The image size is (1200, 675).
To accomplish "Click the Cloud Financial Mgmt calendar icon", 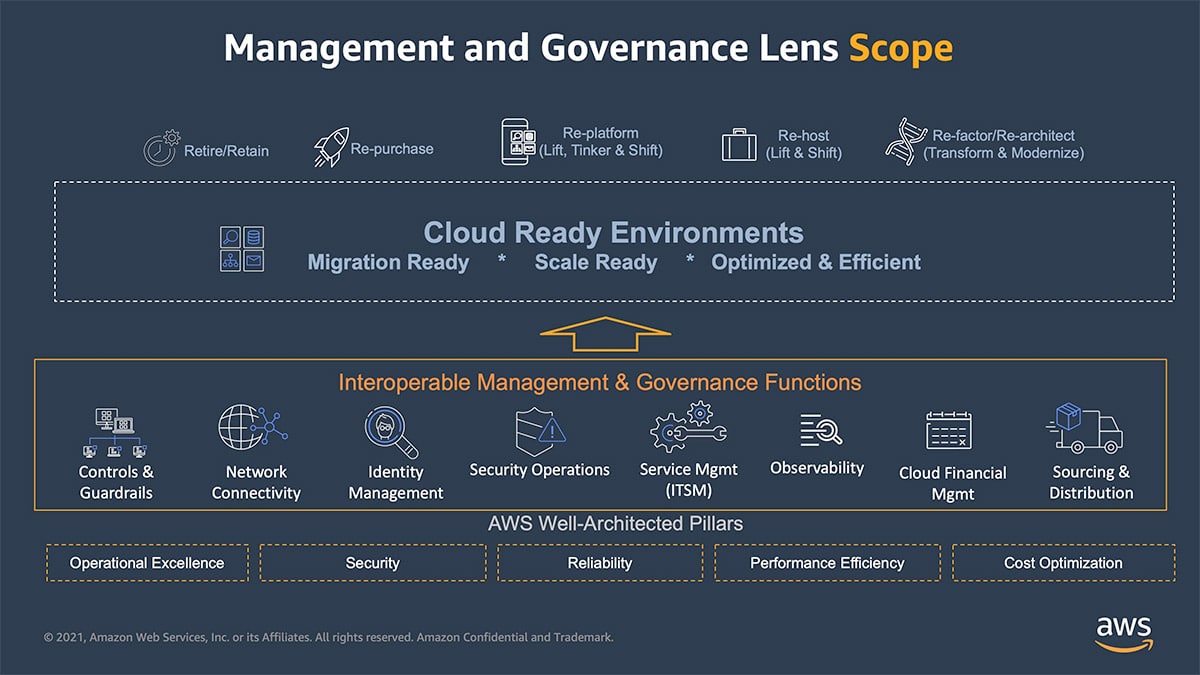I will [949, 431].
